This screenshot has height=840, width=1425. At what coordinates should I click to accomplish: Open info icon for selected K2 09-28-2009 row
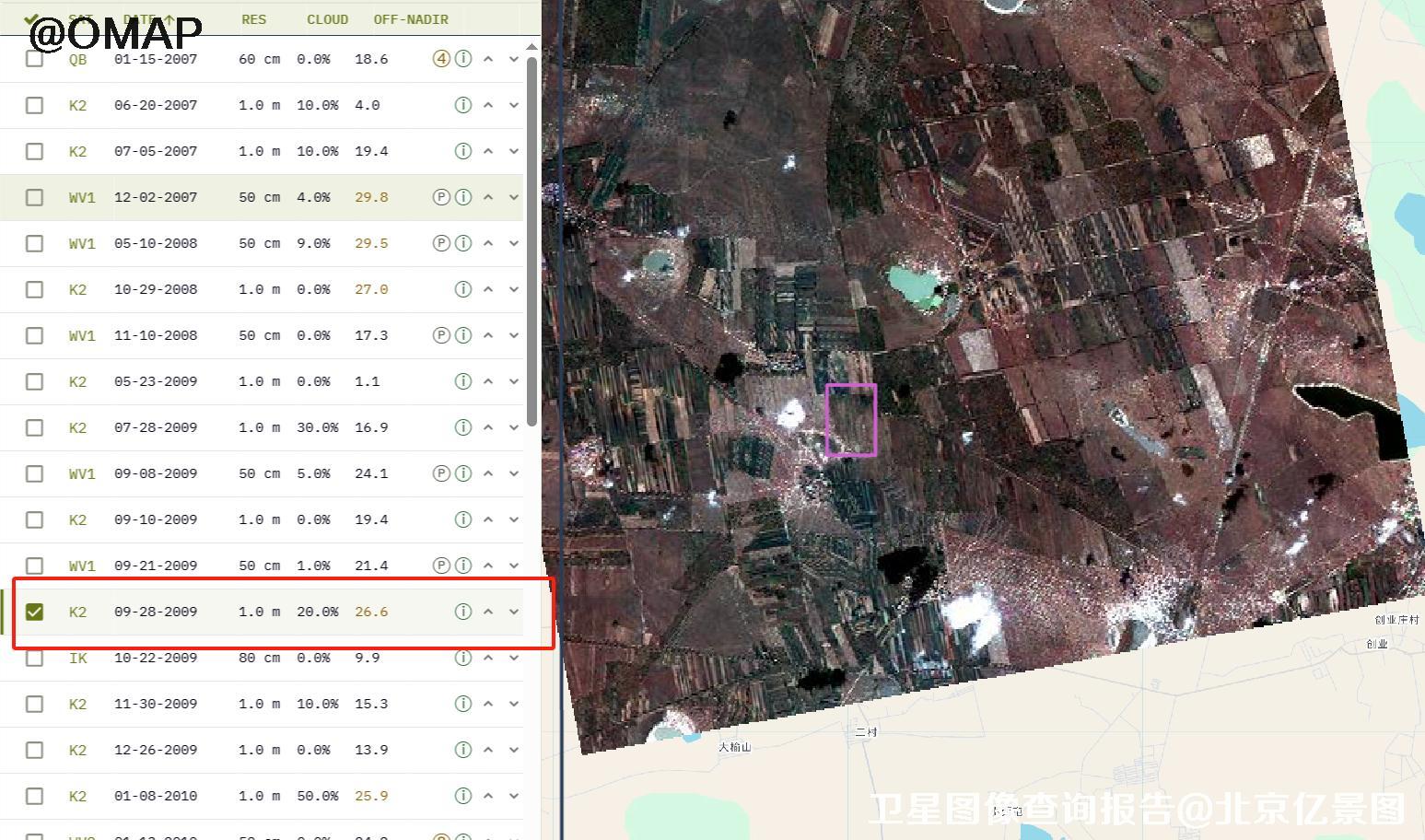[463, 612]
